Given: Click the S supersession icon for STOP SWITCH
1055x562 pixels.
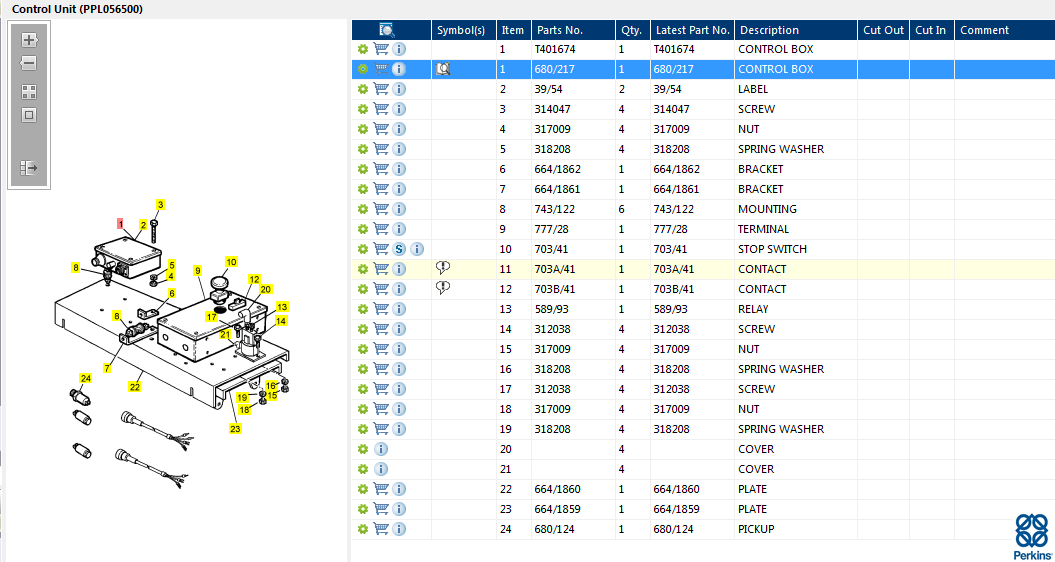Looking at the screenshot, I should tap(399, 249).
